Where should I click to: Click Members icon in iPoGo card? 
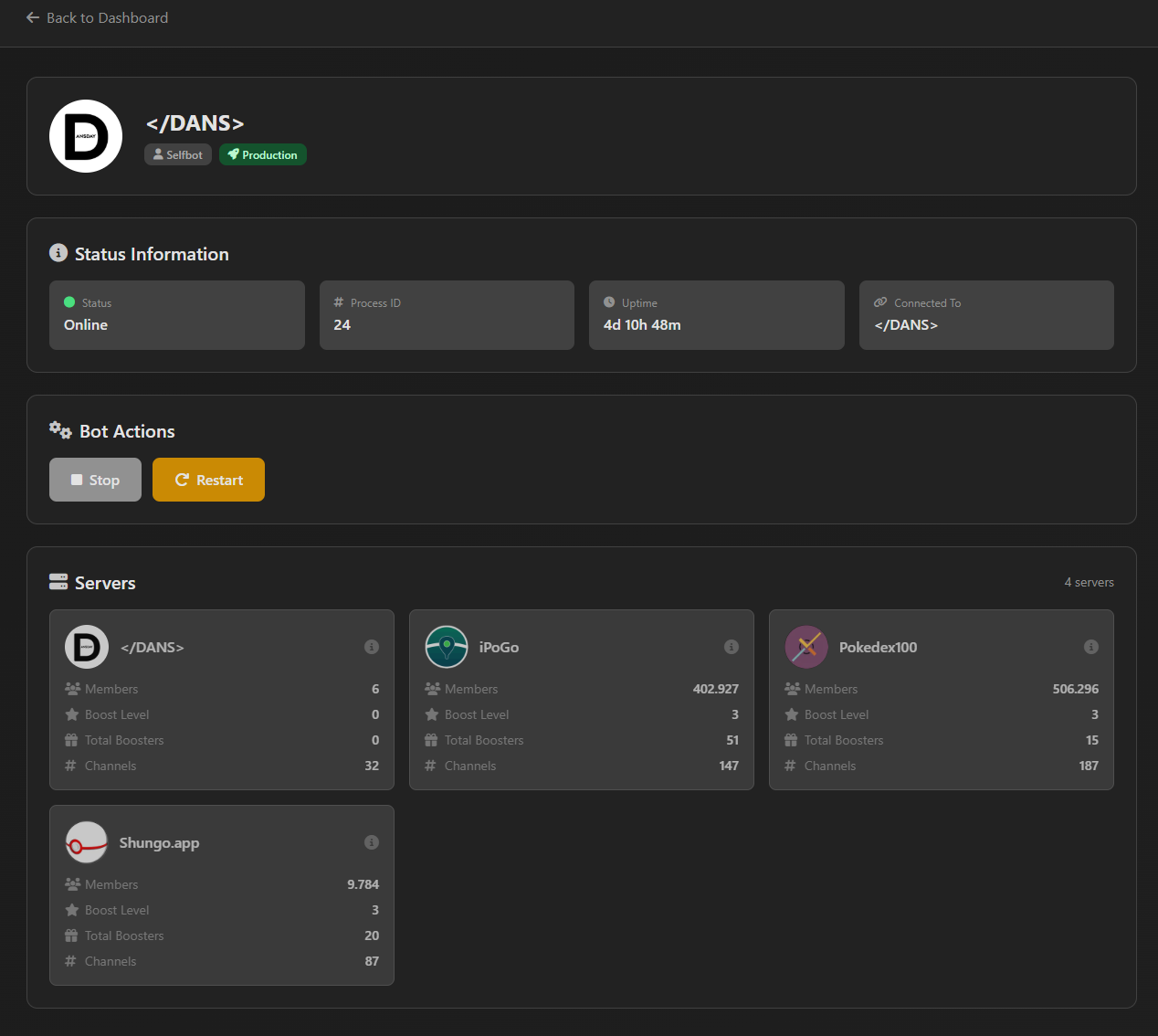(432, 689)
